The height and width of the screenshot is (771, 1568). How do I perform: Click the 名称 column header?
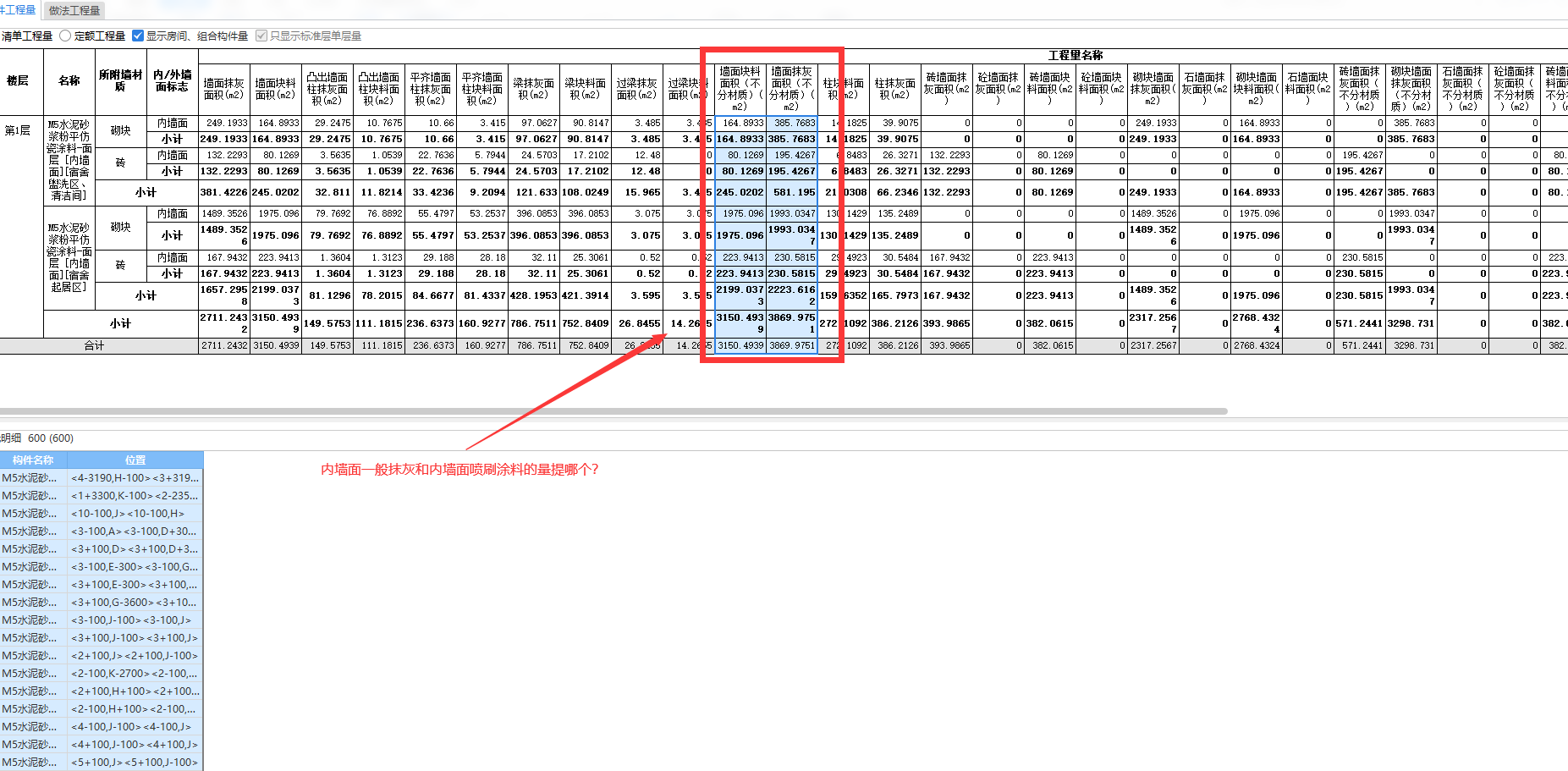coord(69,81)
